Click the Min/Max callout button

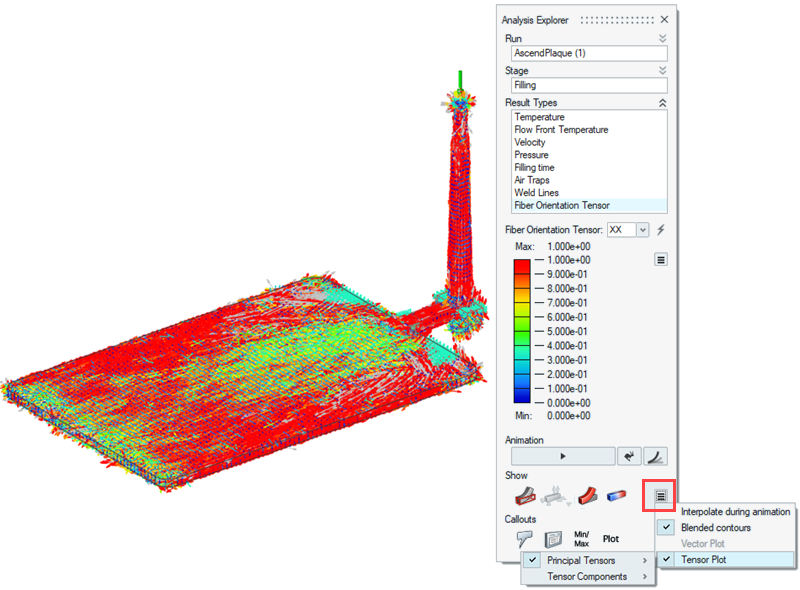tap(583, 537)
